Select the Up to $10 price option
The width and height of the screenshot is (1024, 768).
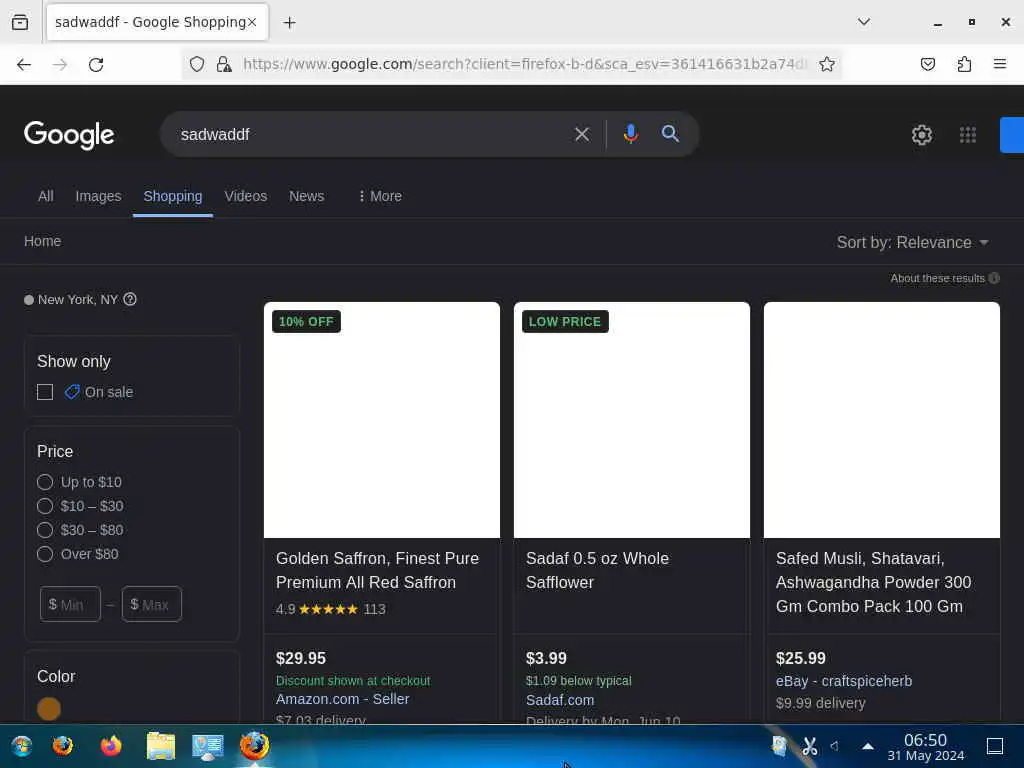point(45,482)
